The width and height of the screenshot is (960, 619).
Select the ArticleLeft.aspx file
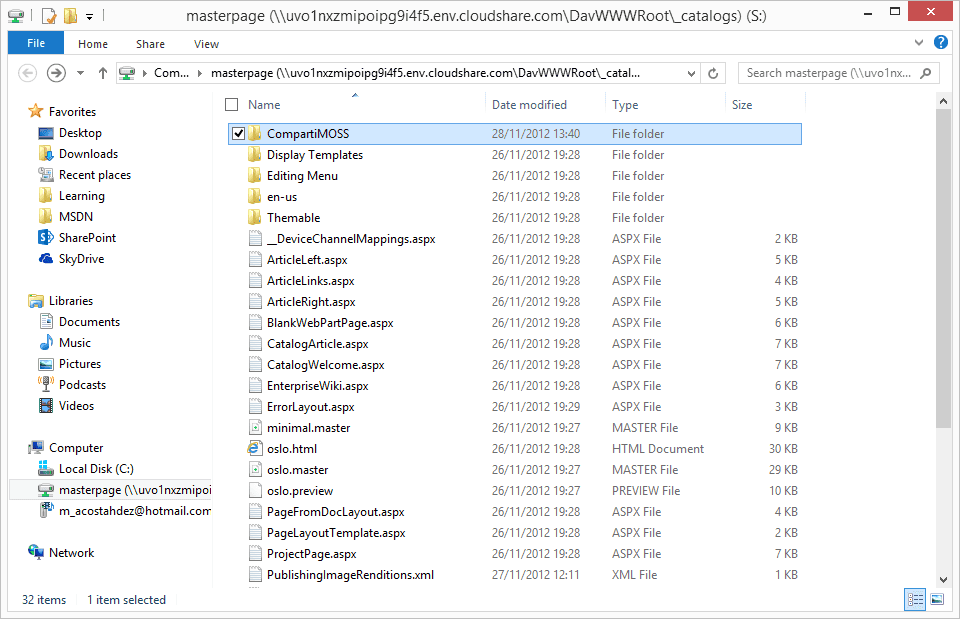[307, 260]
